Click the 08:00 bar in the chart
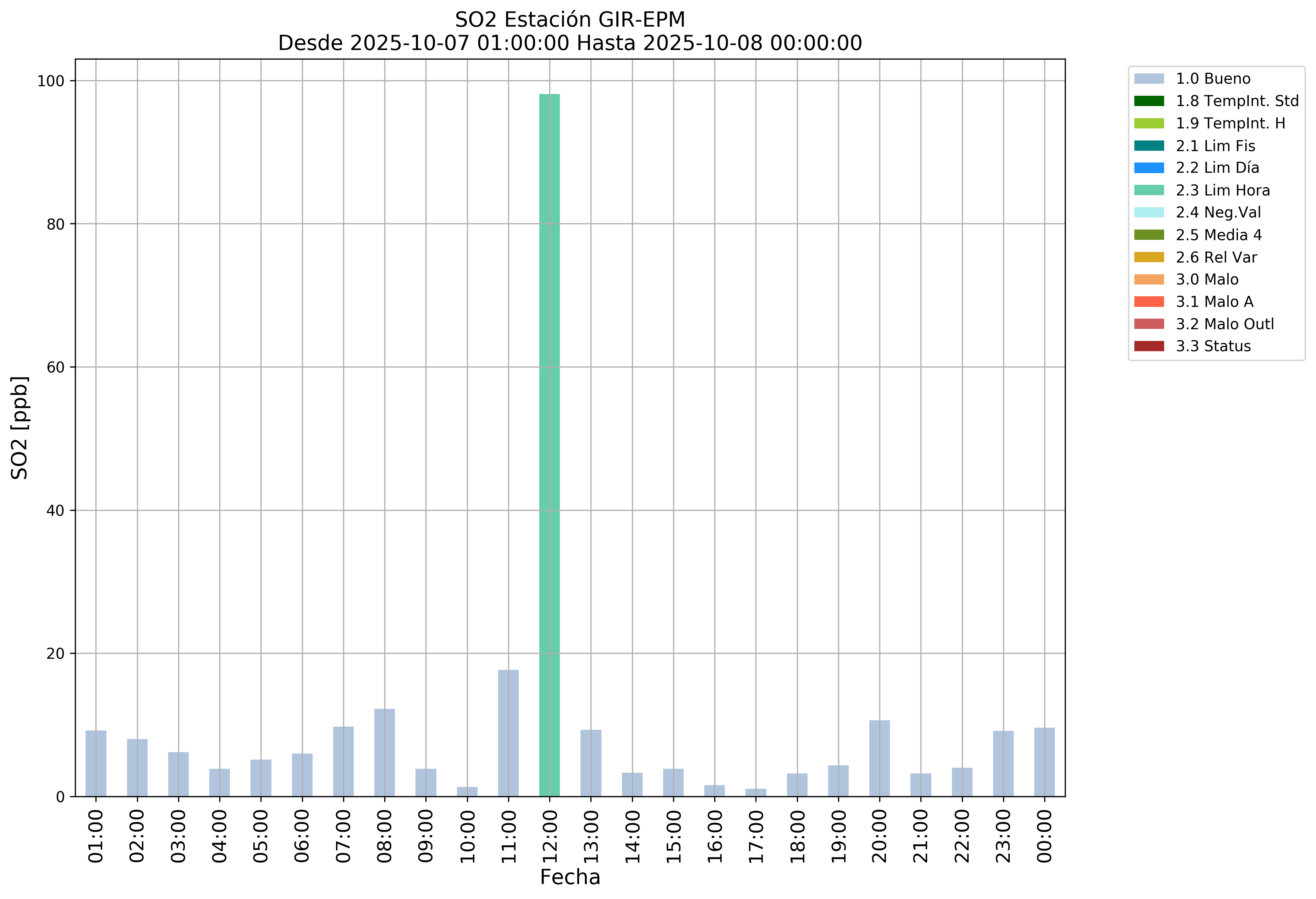Viewport: 1316px width, 899px height. (385, 752)
